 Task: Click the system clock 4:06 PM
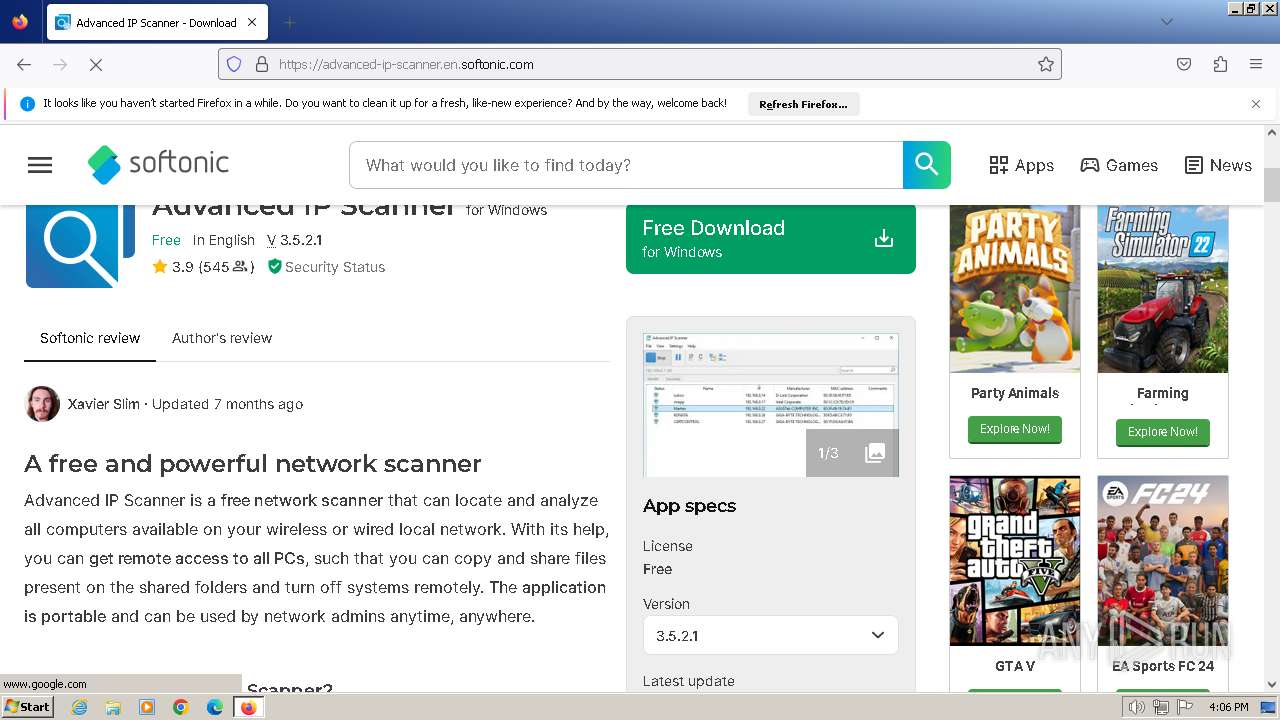1228,707
